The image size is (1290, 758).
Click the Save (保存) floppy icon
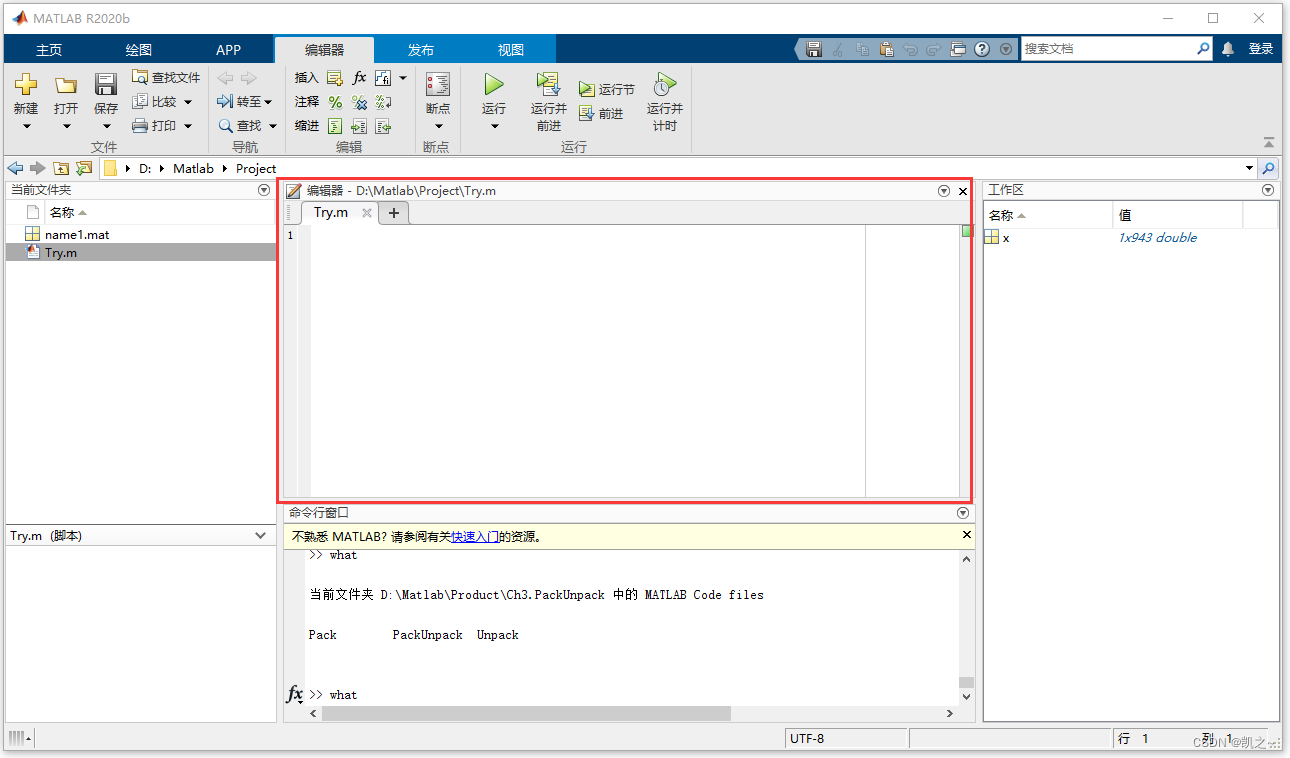pos(106,86)
